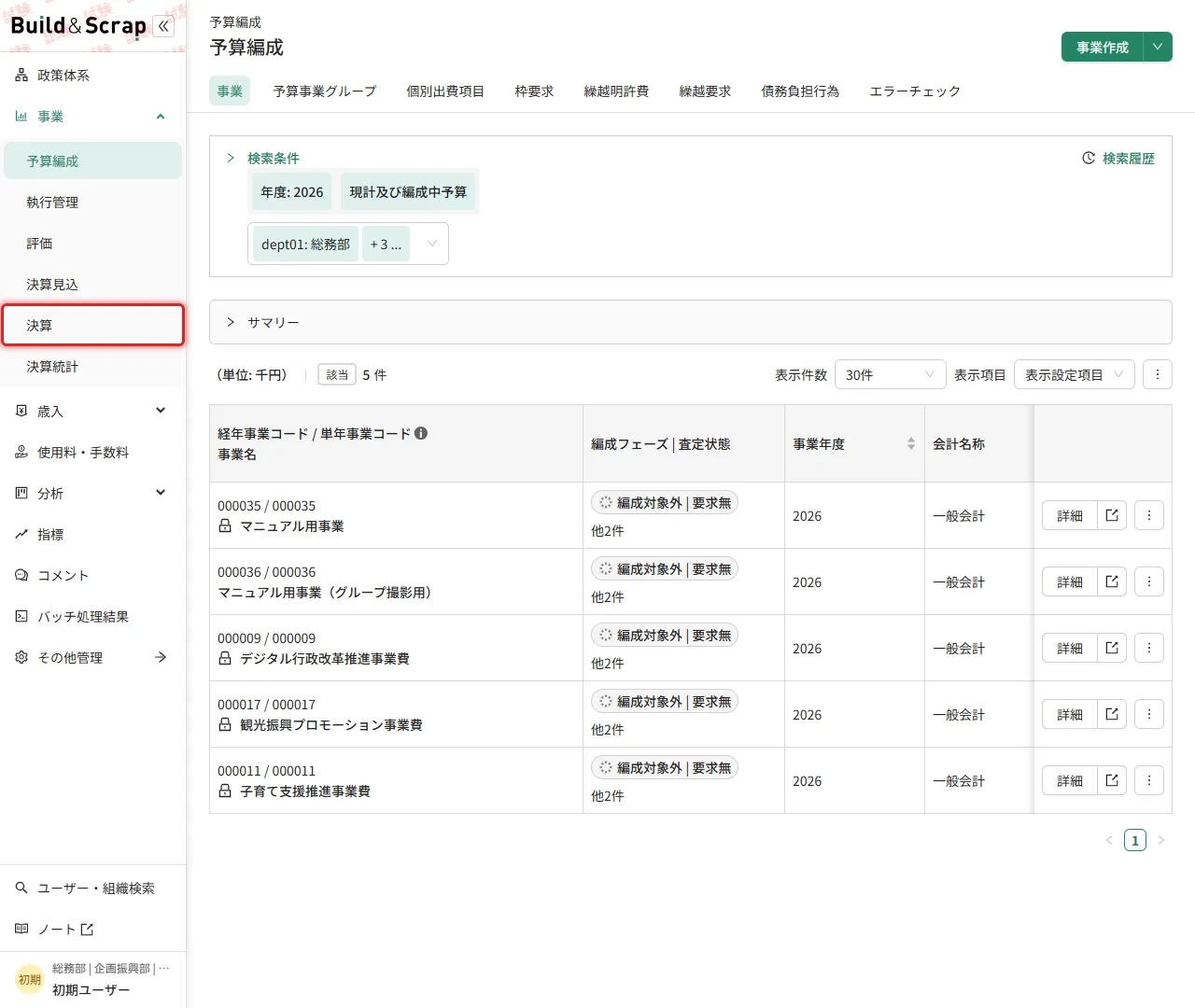Go to pagination page 1
Viewport: 1195px width, 1008px height.
tap(1135, 840)
